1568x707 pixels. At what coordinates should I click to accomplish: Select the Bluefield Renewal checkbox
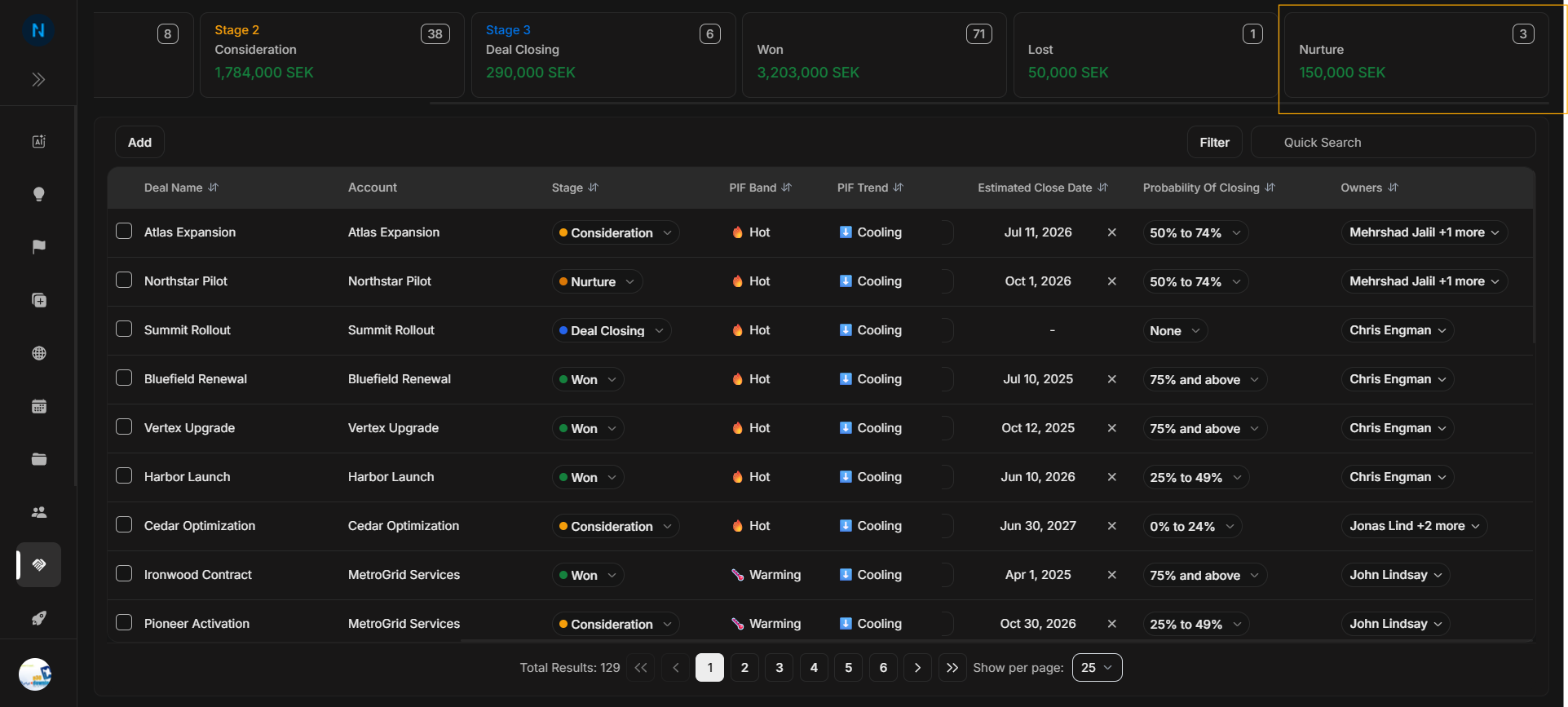click(124, 378)
